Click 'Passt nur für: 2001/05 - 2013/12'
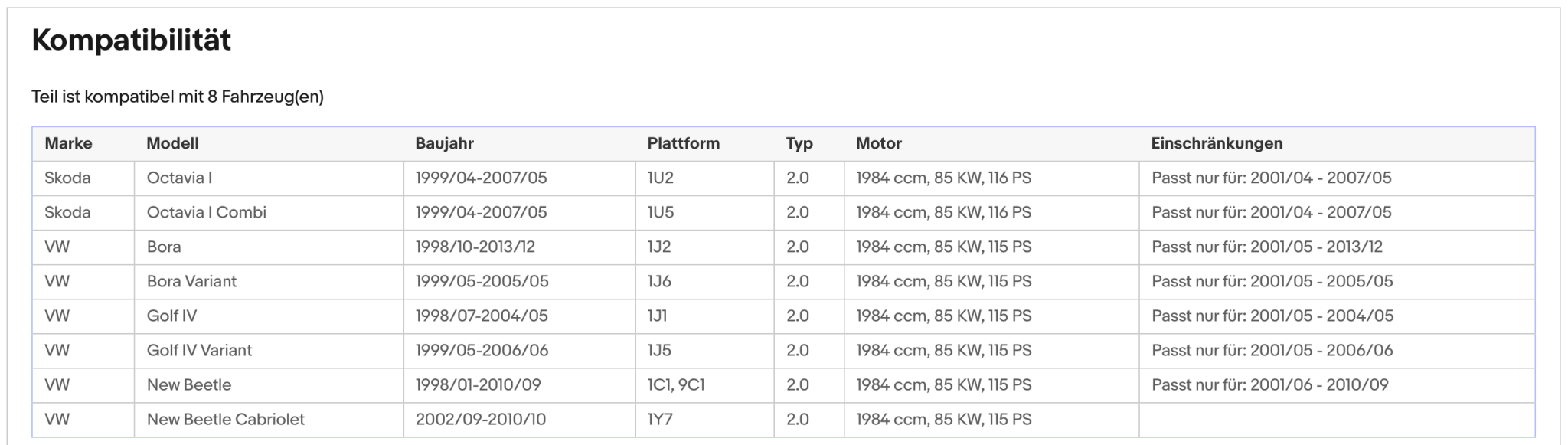The width and height of the screenshot is (1568, 445). tap(1267, 247)
